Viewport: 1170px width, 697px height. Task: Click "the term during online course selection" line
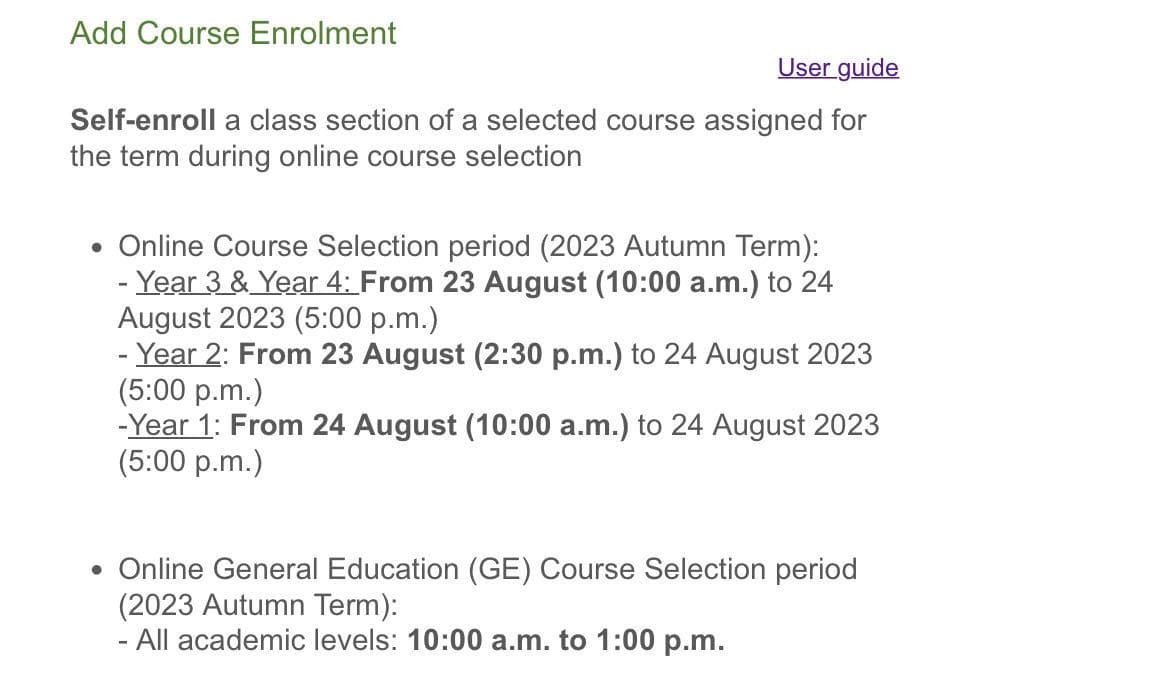pos(325,157)
